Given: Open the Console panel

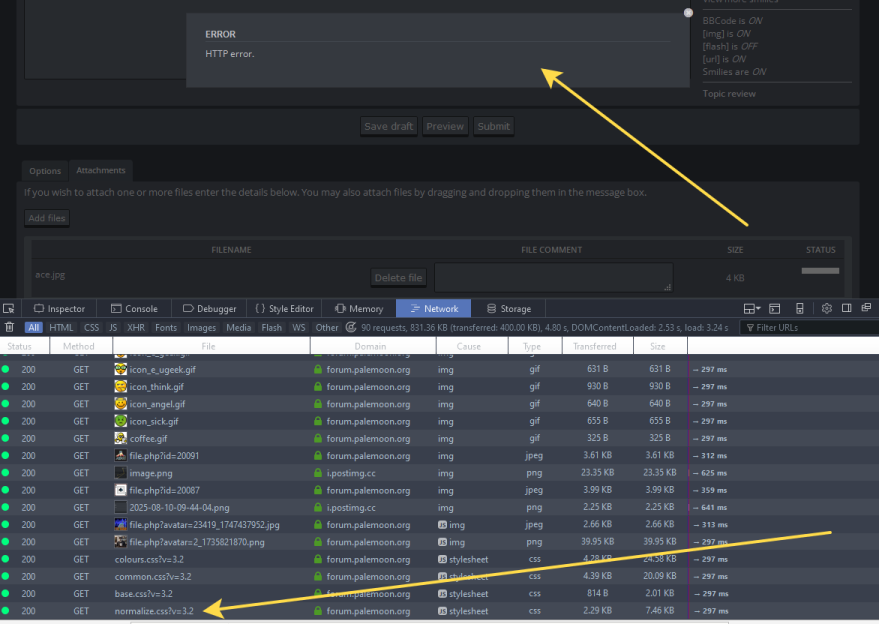Looking at the screenshot, I should tap(134, 308).
